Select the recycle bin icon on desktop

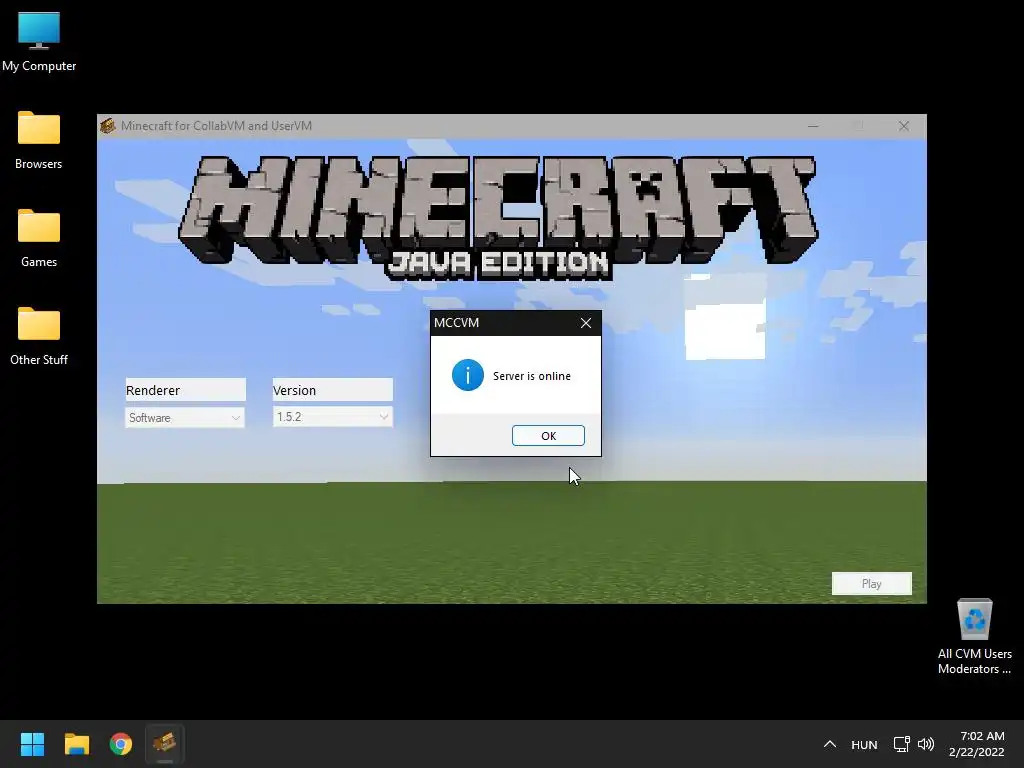(974, 637)
